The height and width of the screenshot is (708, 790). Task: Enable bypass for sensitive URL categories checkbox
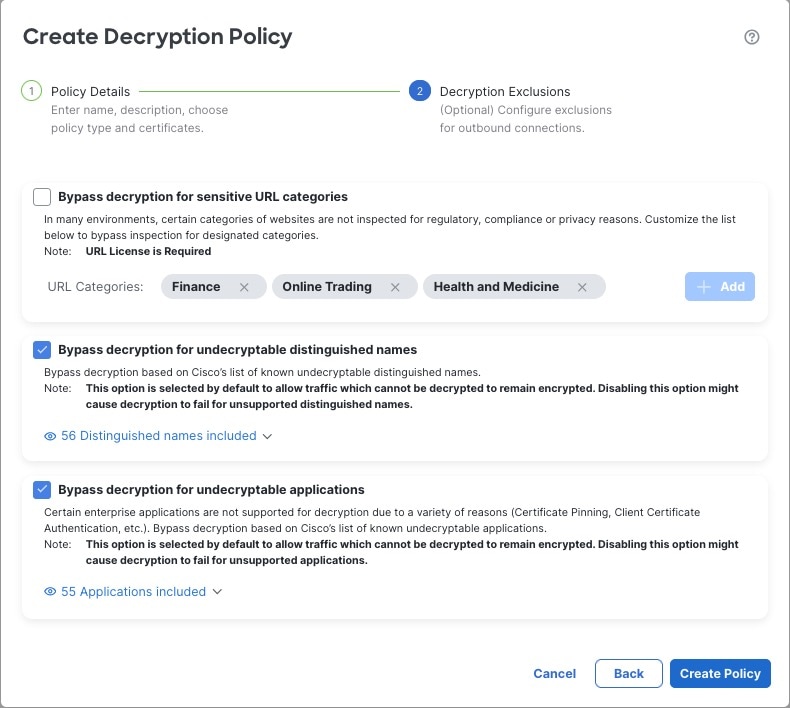pyautogui.click(x=42, y=197)
